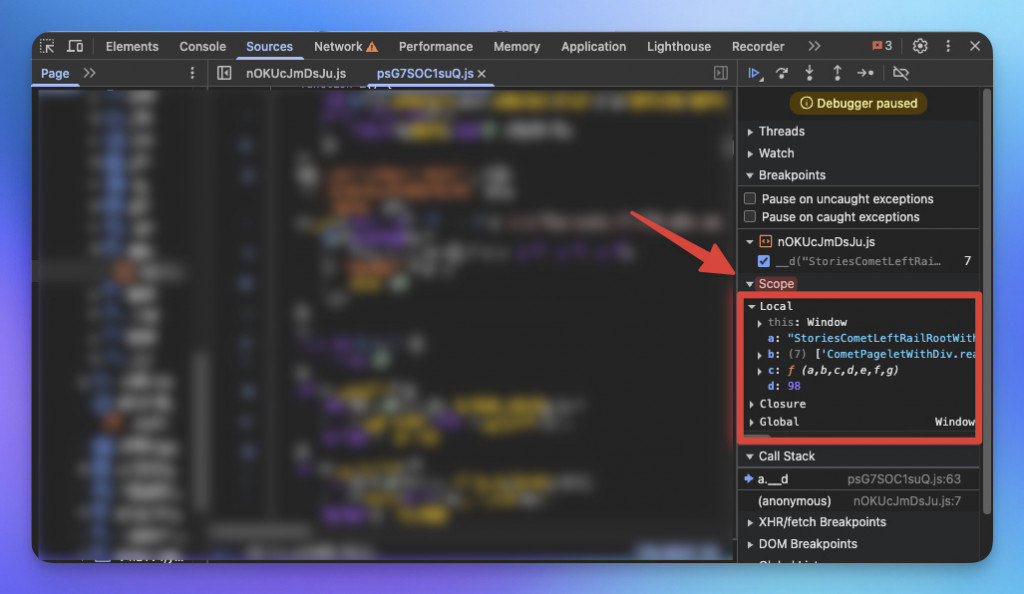
Task: Select the (anonymous) call stack frame
Action: click(x=794, y=501)
